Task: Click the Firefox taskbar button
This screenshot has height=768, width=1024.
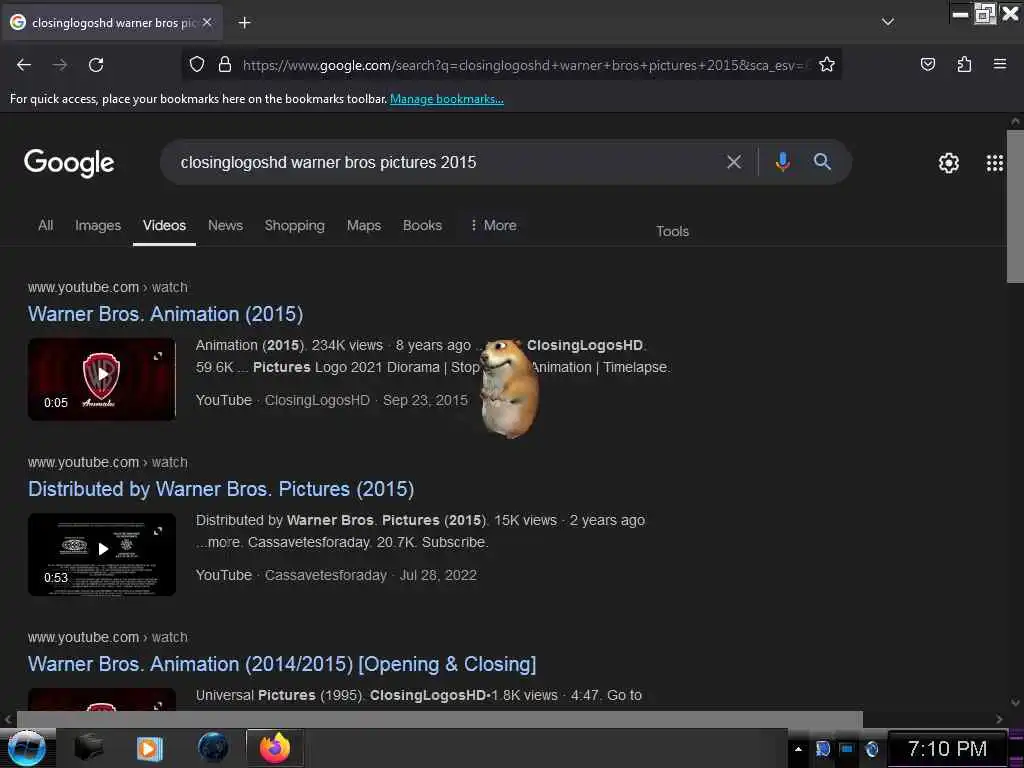Action: tap(274, 748)
